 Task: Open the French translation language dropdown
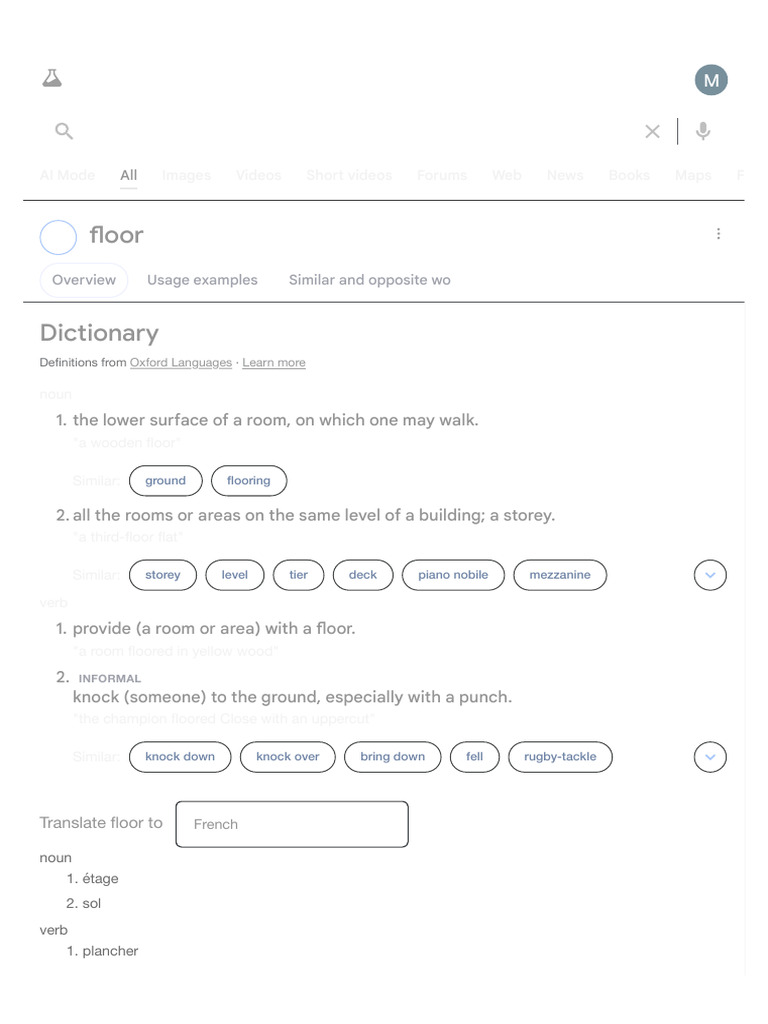(x=292, y=824)
